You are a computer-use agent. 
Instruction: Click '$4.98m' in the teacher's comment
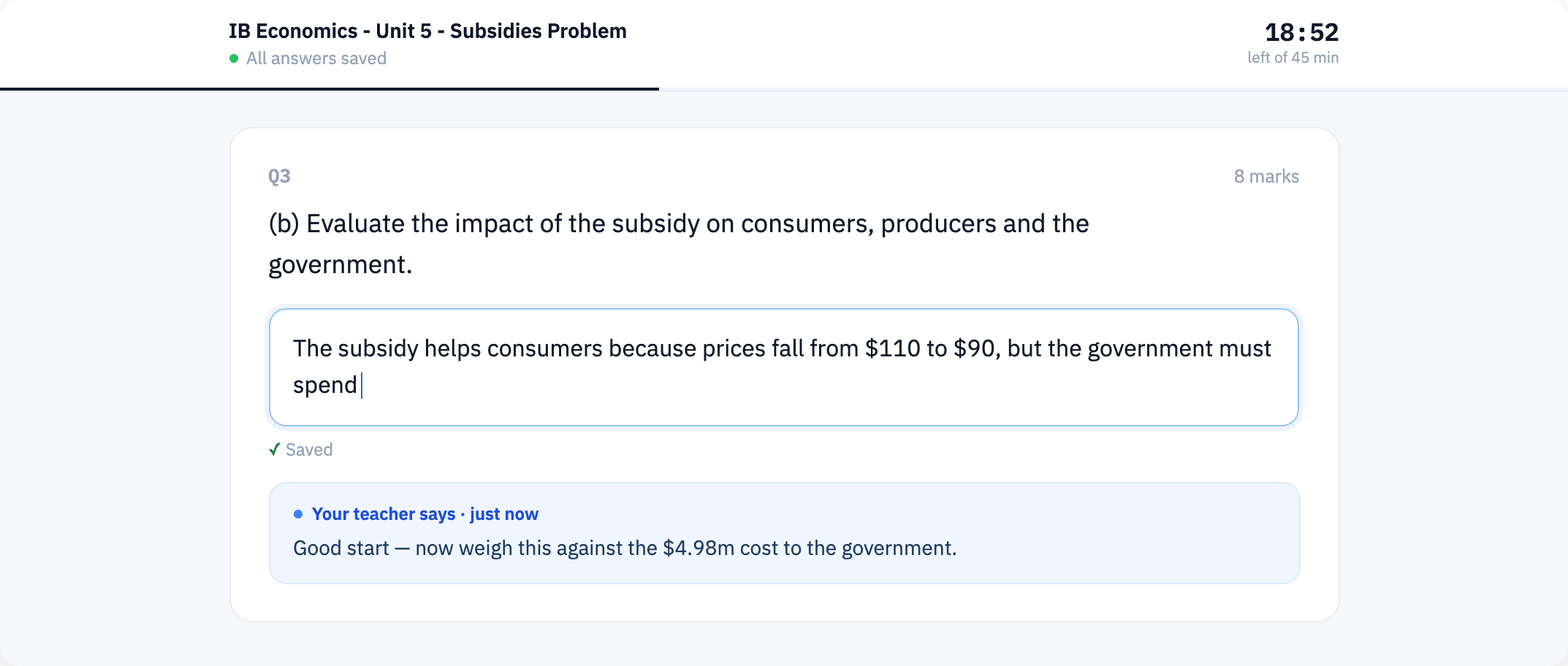tap(699, 548)
